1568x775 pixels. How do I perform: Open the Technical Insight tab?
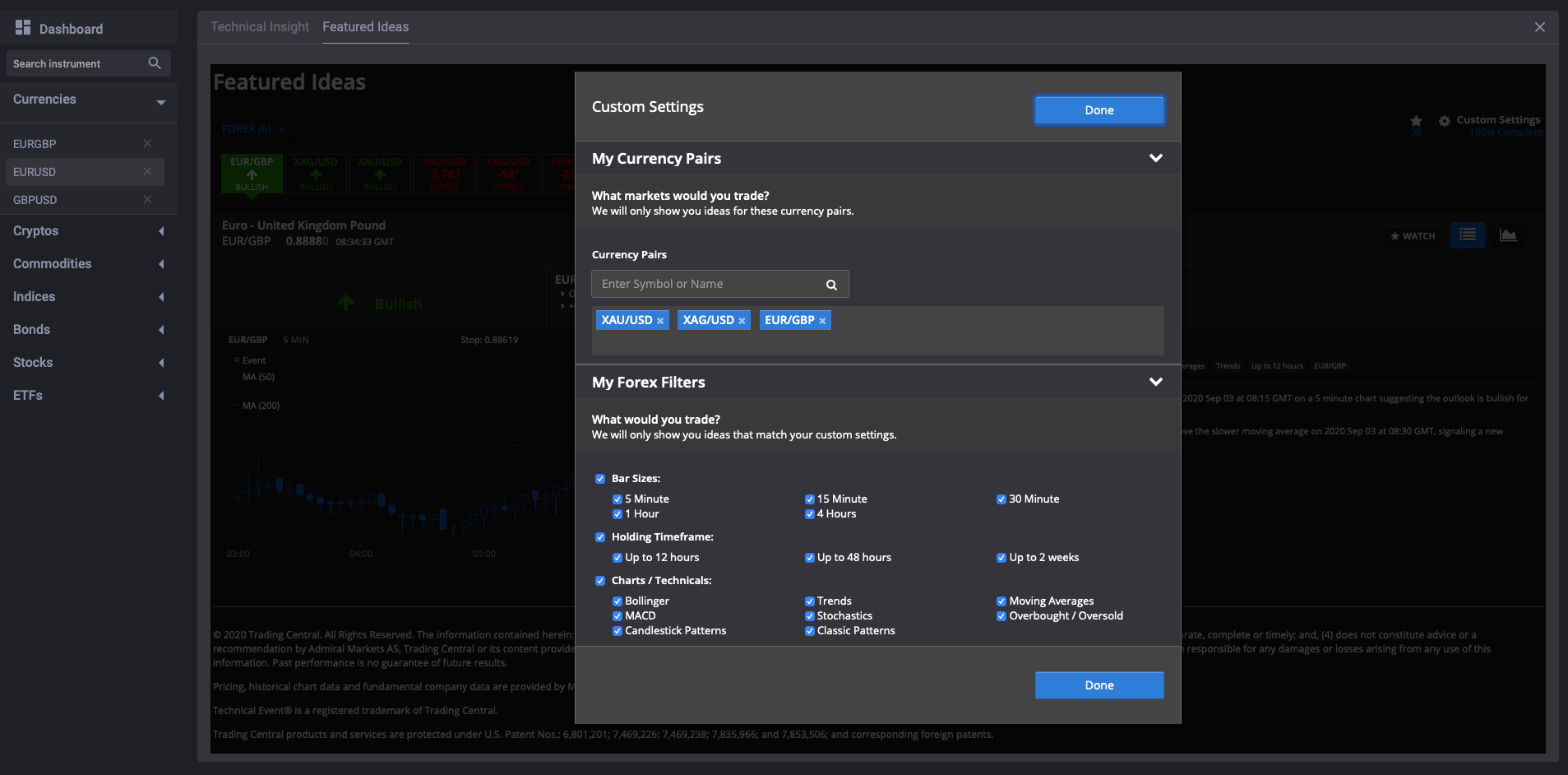click(260, 27)
